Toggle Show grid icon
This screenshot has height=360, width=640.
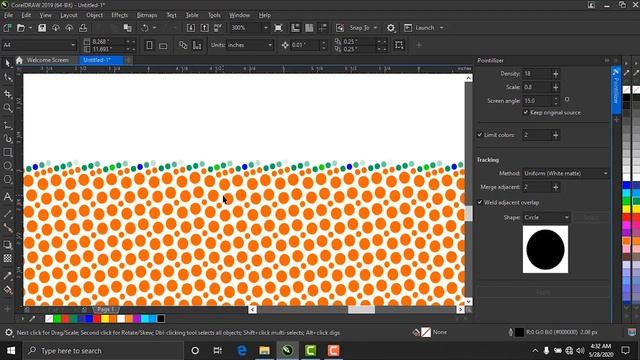point(309,28)
